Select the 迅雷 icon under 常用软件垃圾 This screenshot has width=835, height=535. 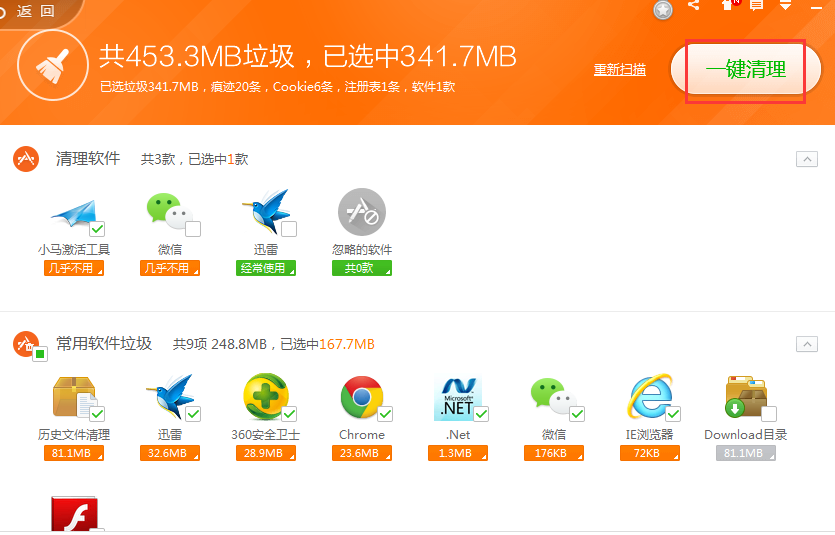click(170, 397)
